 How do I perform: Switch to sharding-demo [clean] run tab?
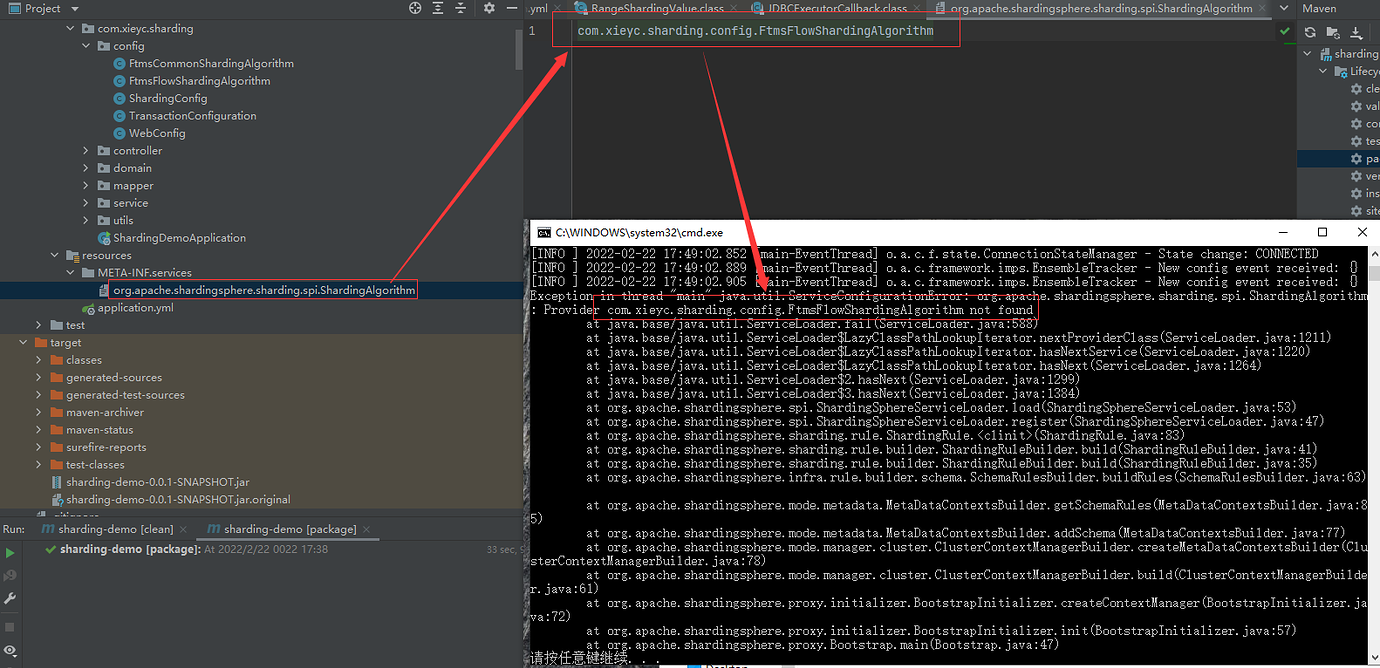click(x=113, y=528)
